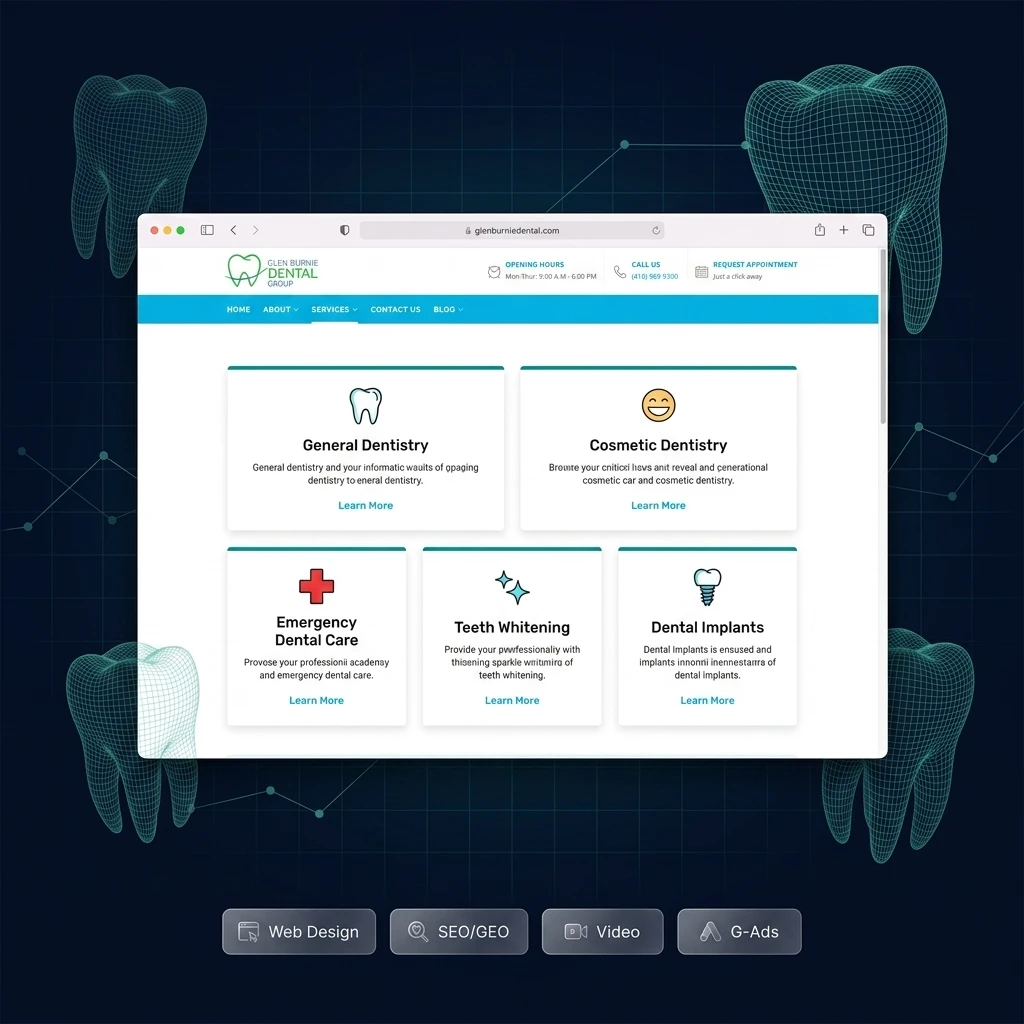Expand the Blog menu chevron

pos(460,310)
